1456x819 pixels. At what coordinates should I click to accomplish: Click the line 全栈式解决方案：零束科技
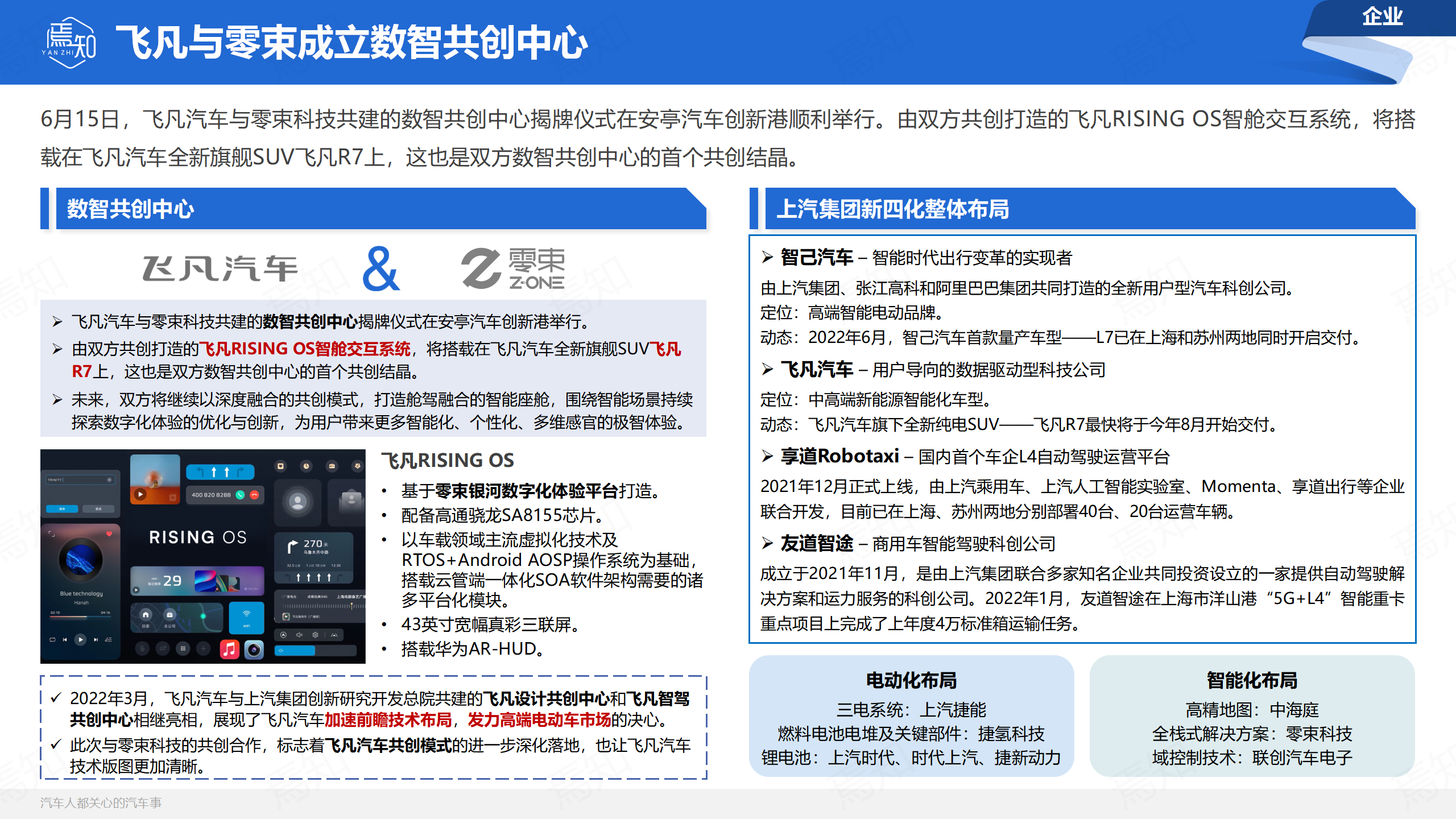coord(1252,734)
